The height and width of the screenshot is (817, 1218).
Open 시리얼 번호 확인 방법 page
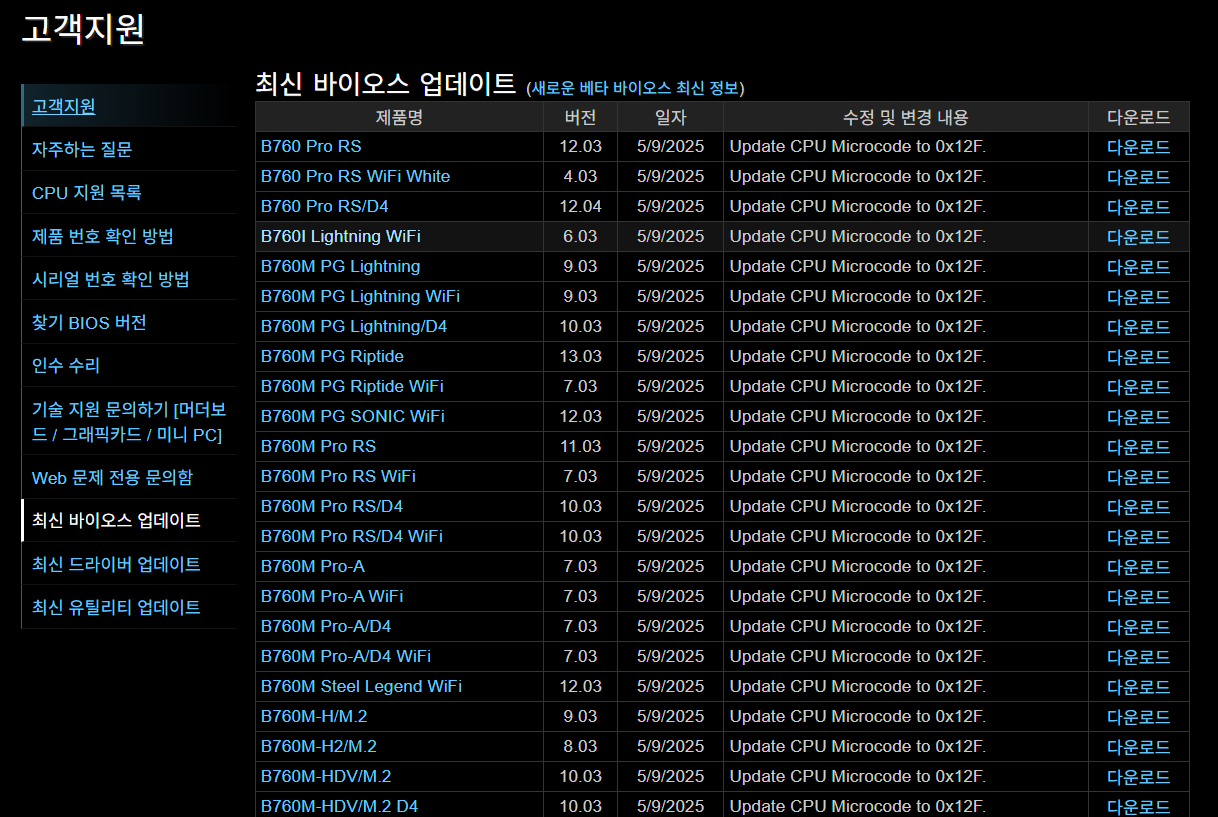coord(111,279)
